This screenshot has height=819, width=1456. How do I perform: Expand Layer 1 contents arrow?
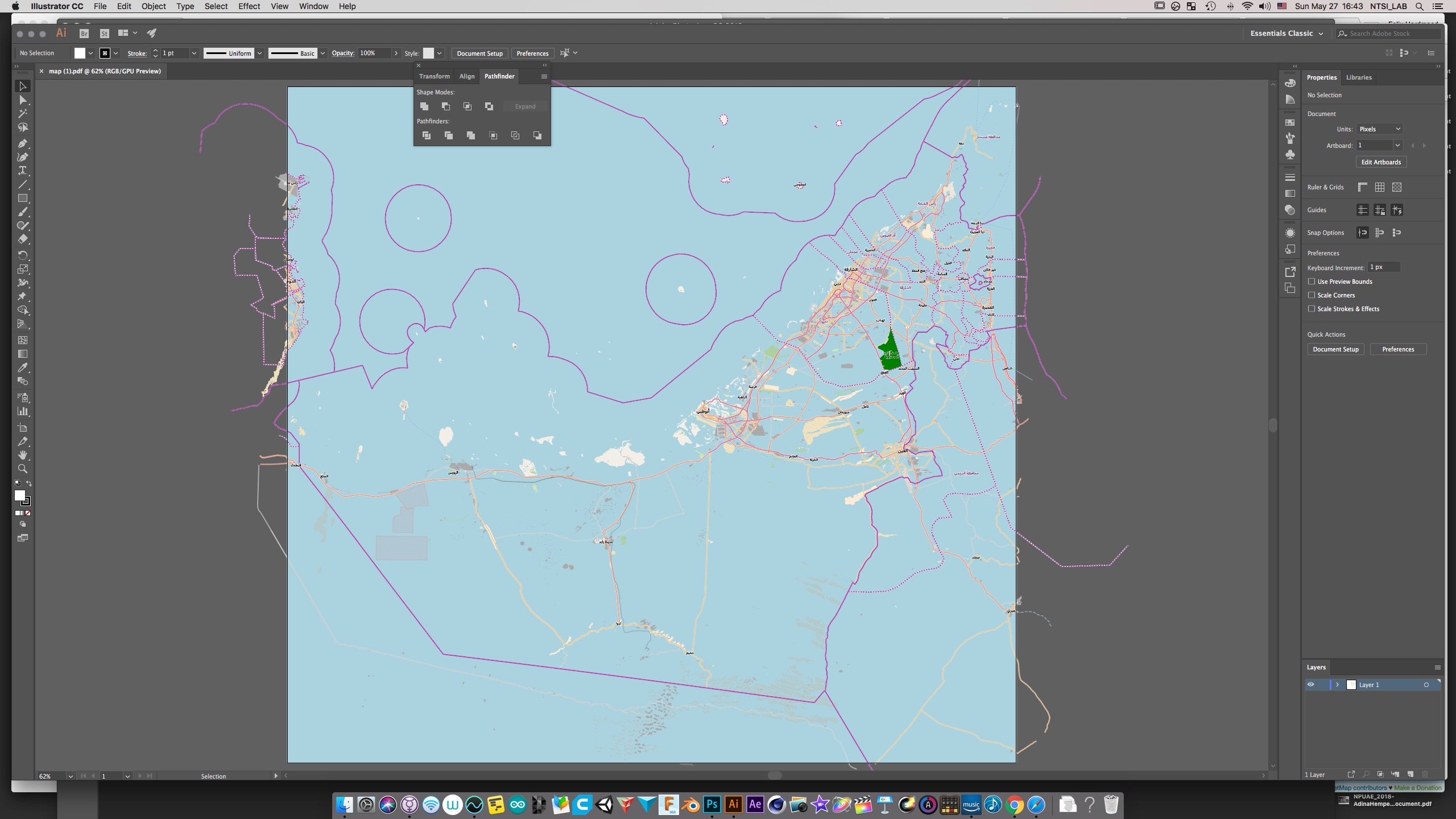[x=1338, y=685]
